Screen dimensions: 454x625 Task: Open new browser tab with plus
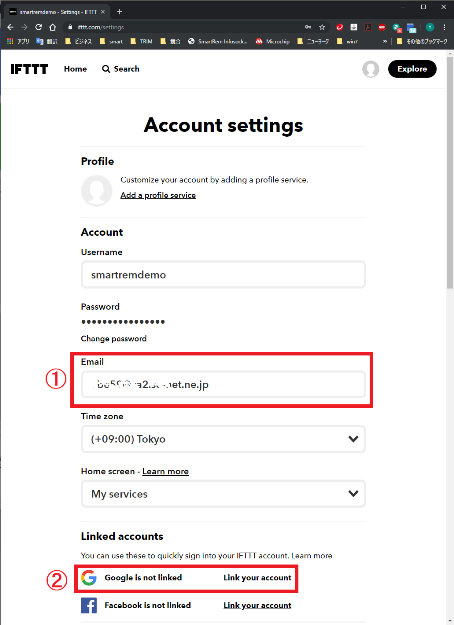pyautogui.click(x=119, y=12)
